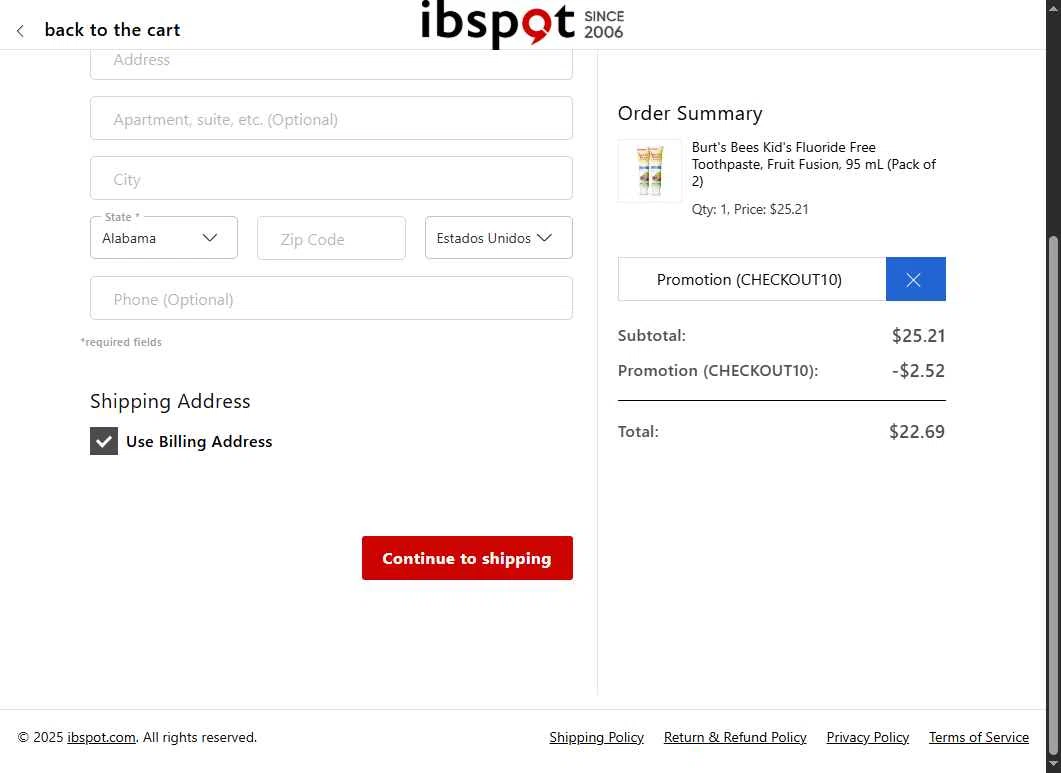Open the State dropdown showing Alabama

164,238
